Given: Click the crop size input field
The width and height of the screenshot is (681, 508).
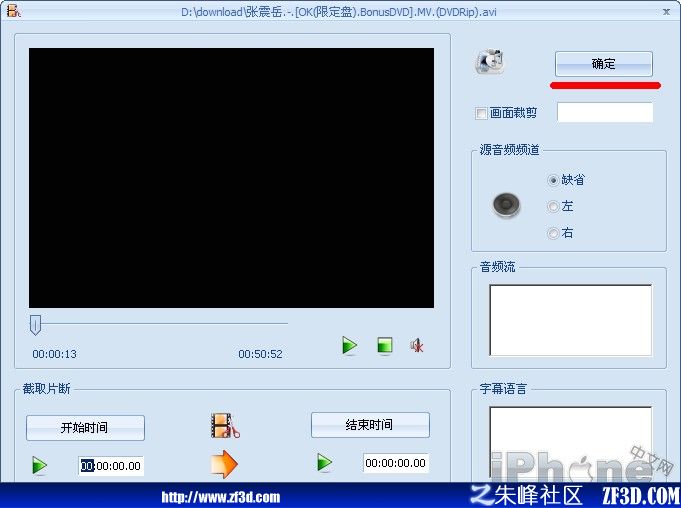Looking at the screenshot, I should [x=605, y=112].
